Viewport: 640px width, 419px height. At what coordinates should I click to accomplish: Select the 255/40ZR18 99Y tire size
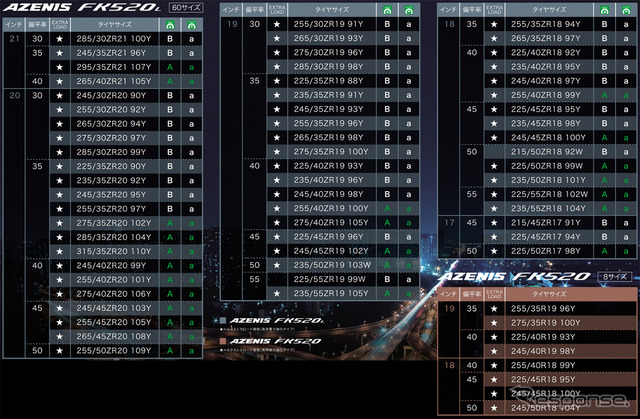point(545,95)
